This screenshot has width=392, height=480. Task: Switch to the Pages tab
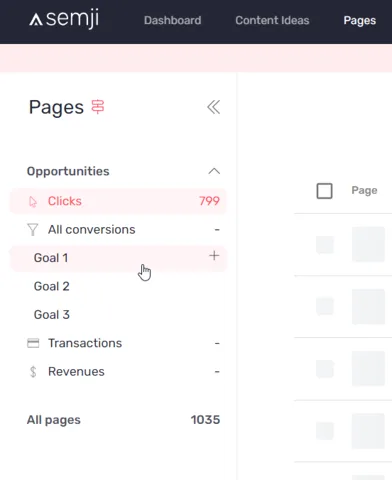pyautogui.click(x=360, y=20)
